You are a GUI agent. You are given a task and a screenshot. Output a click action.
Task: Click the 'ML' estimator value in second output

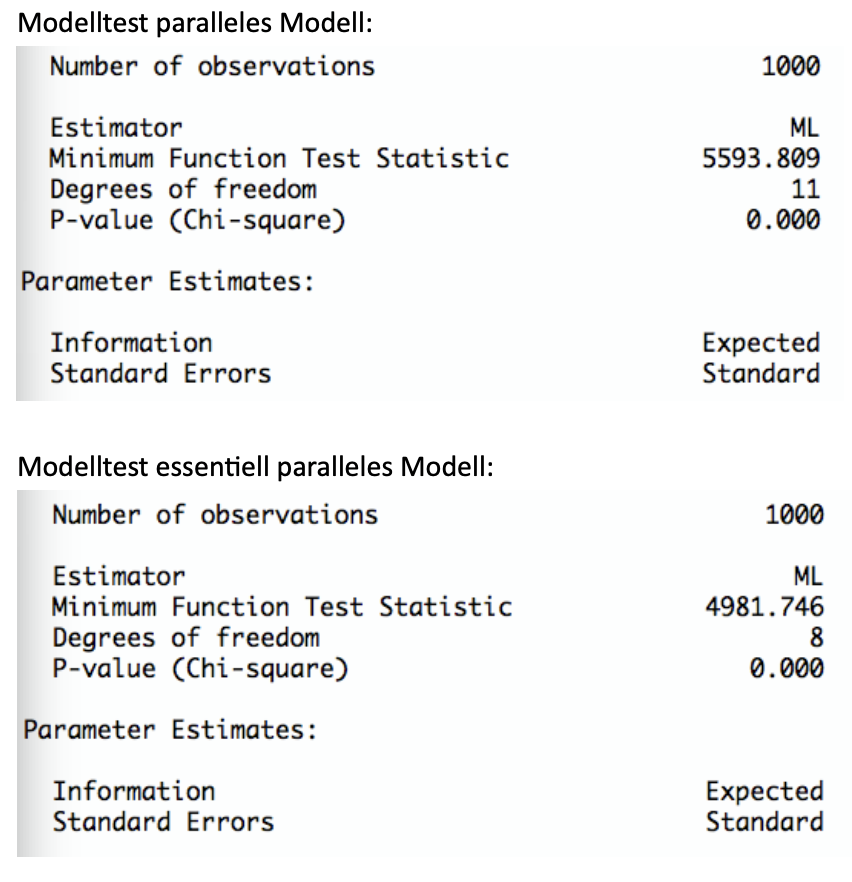click(806, 576)
